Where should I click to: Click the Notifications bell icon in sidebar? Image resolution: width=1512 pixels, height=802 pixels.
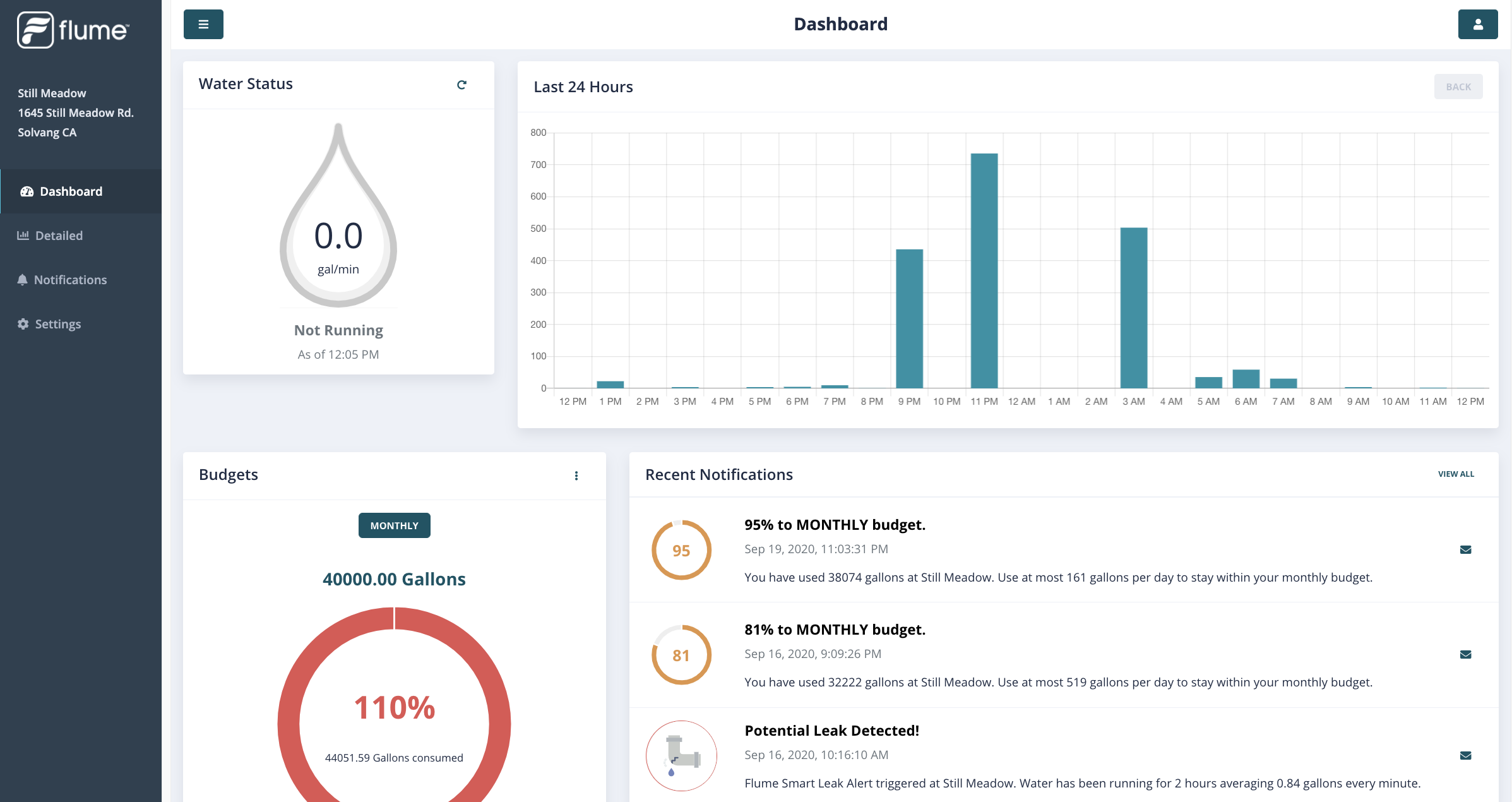[22, 280]
